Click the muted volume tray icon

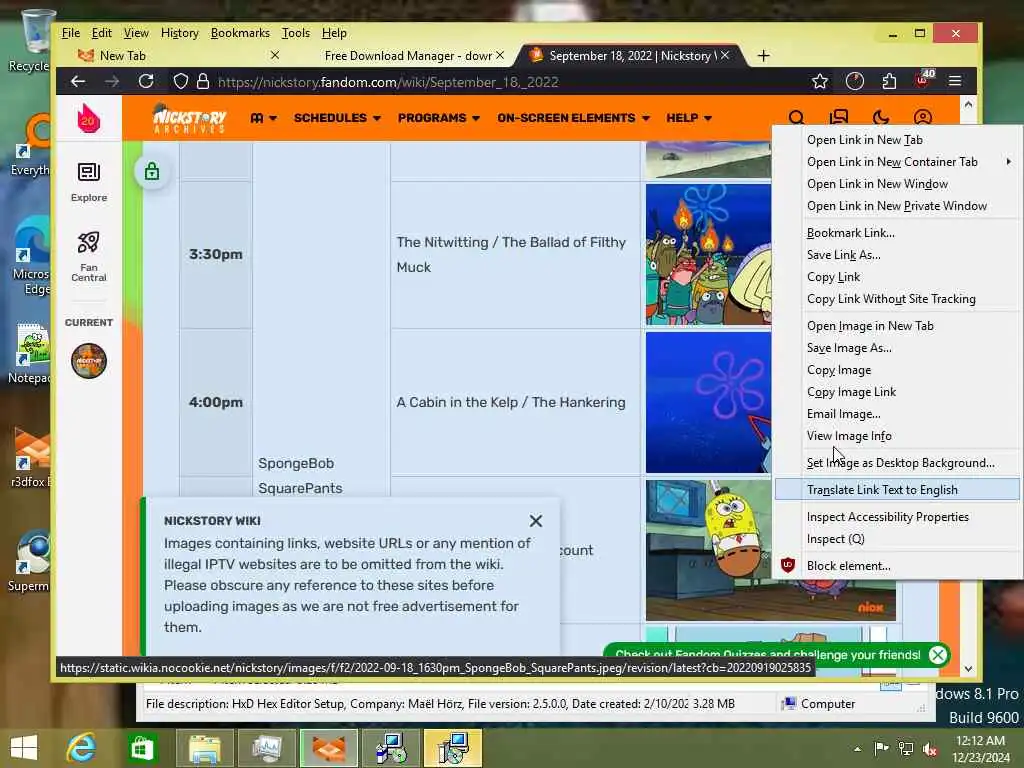(929, 749)
